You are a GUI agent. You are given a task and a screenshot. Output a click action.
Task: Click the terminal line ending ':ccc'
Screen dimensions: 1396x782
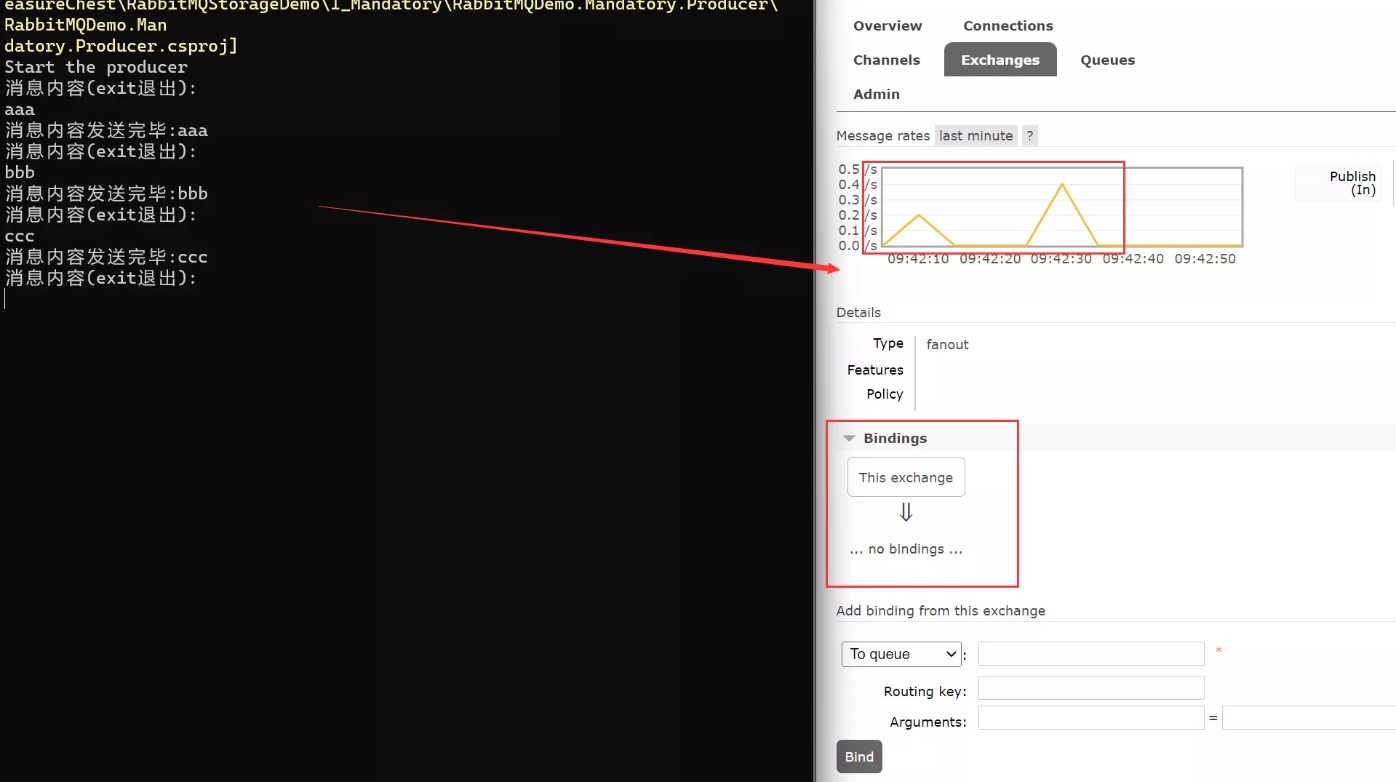106,257
